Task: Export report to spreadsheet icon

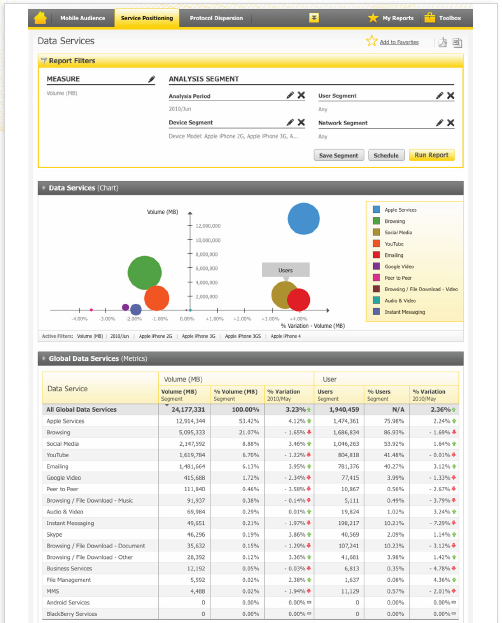Action: (457, 43)
